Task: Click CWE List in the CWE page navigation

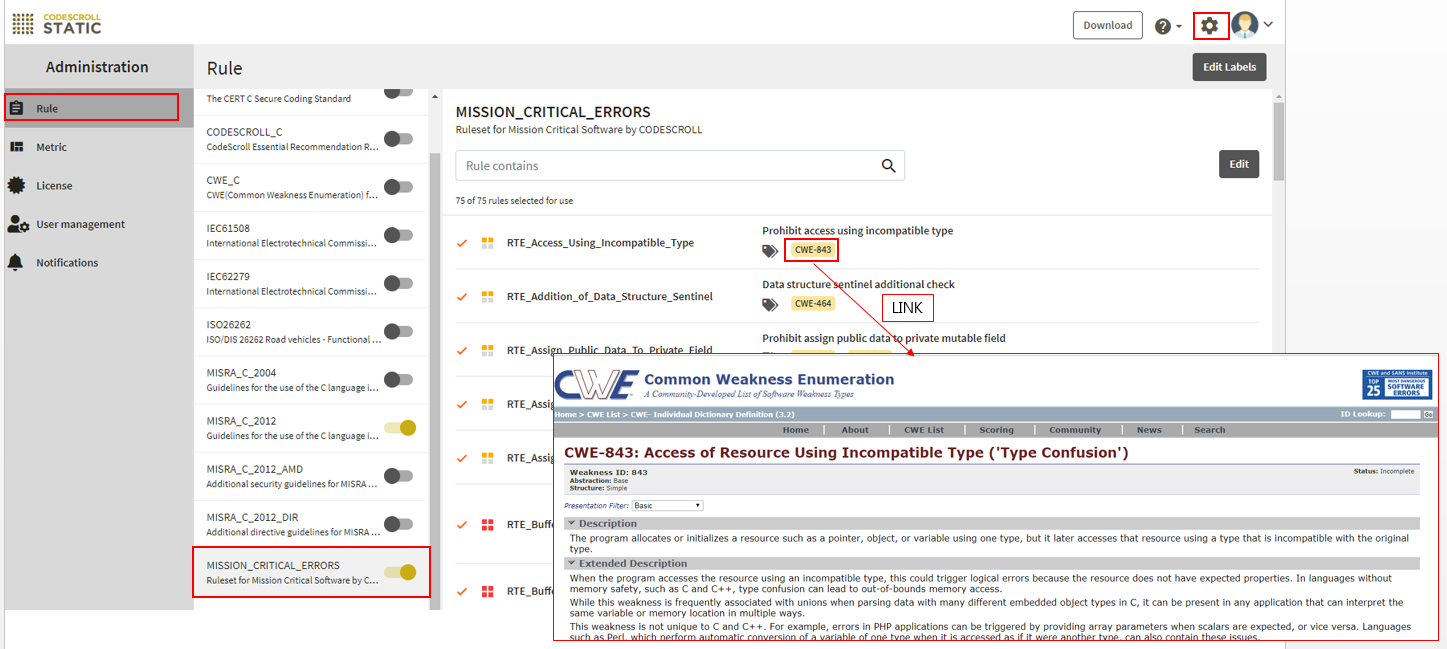Action: coord(924,430)
